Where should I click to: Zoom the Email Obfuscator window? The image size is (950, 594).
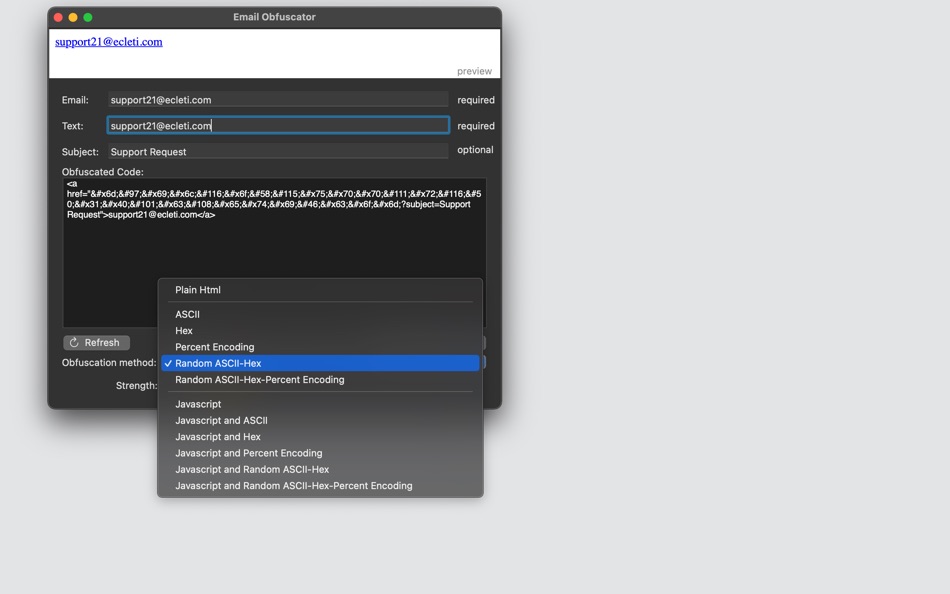click(88, 17)
